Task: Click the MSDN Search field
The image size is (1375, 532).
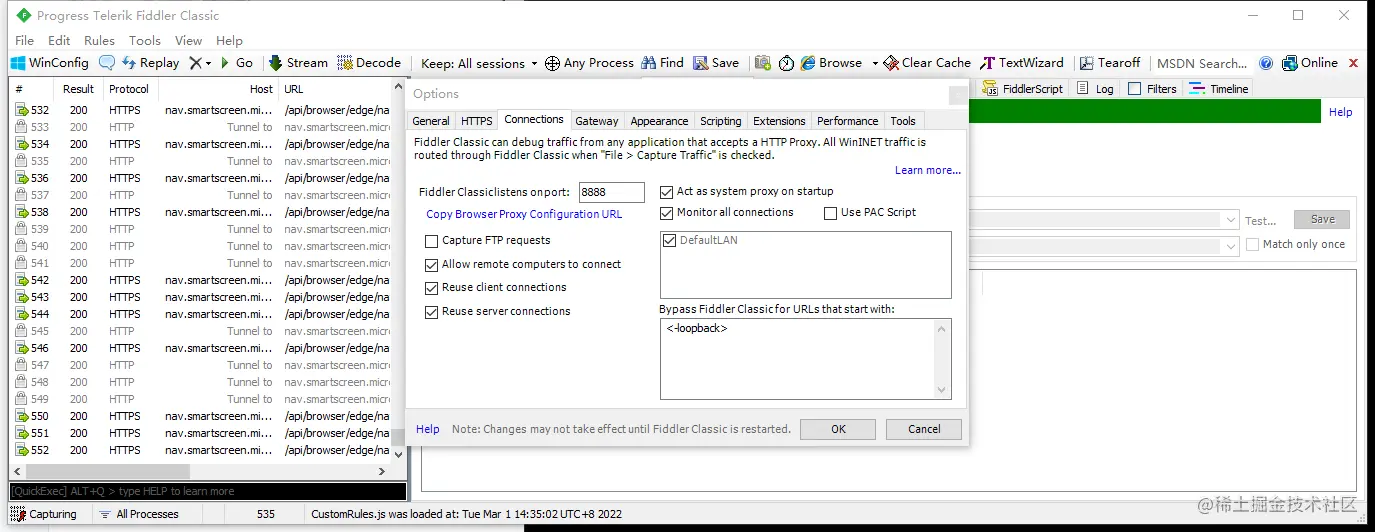Action: [x=1201, y=63]
